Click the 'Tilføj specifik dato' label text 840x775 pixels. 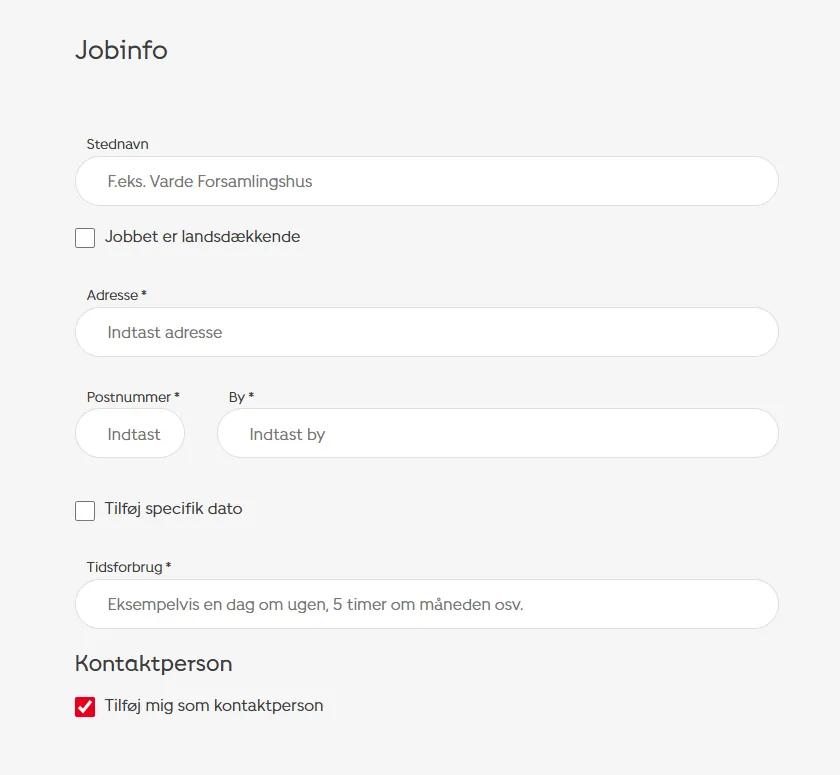173,509
